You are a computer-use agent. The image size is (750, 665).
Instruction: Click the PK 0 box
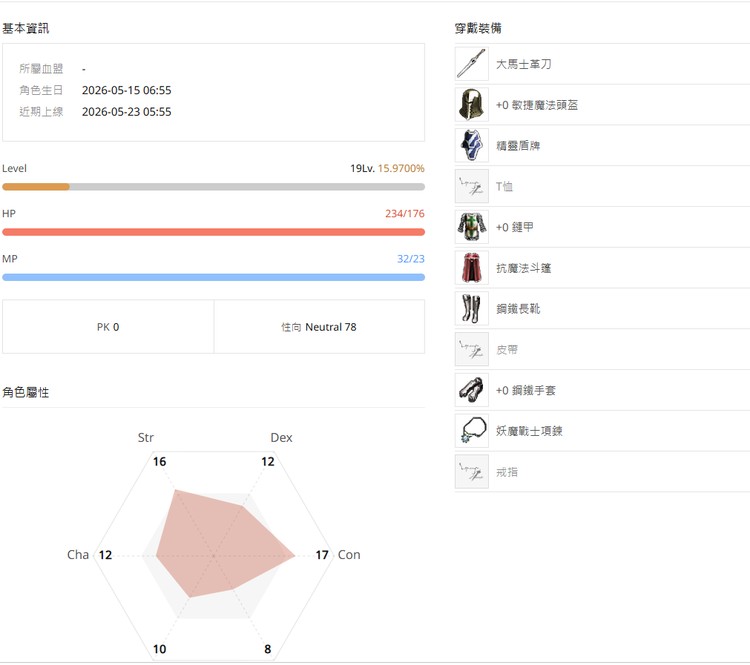(108, 327)
